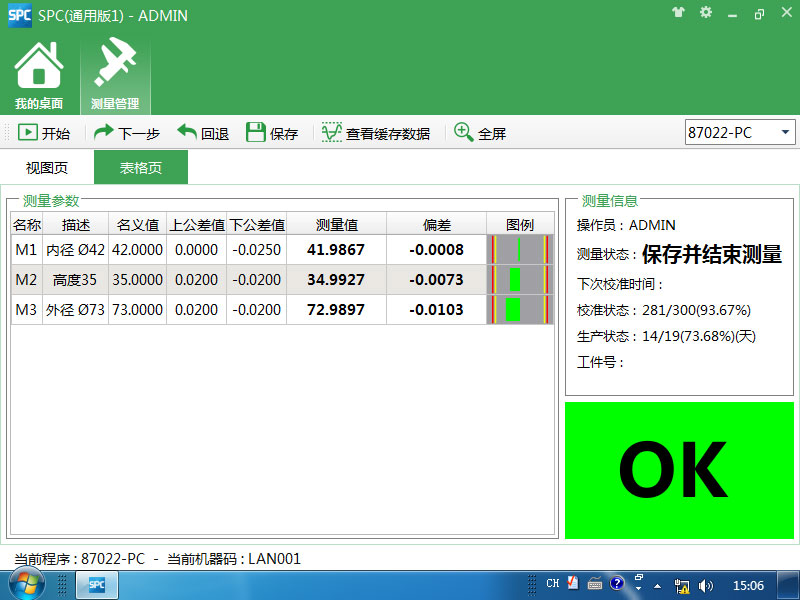Open settings gear in the title bar

pos(706,12)
